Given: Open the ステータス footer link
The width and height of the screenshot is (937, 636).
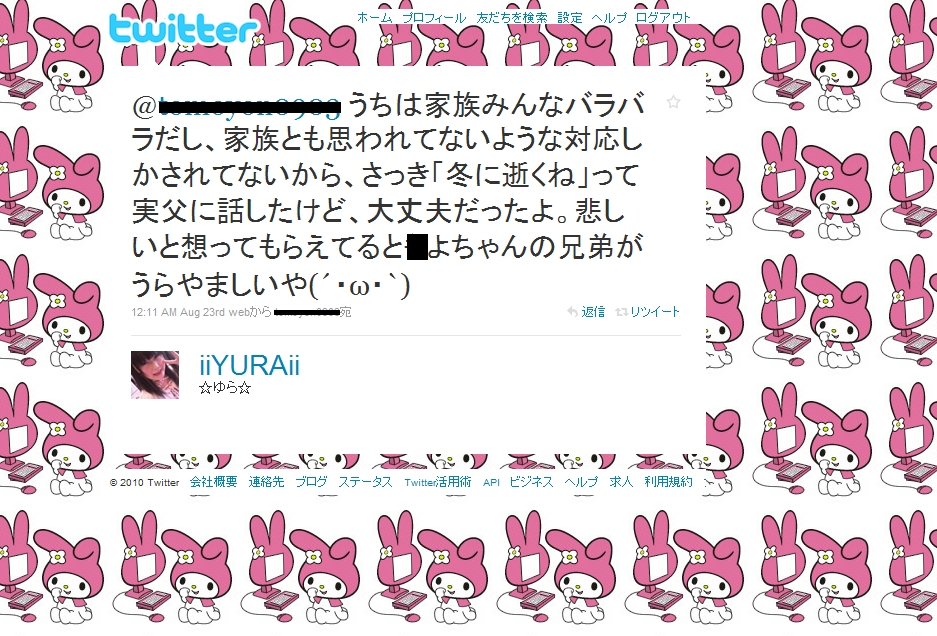Looking at the screenshot, I should [365, 482].
